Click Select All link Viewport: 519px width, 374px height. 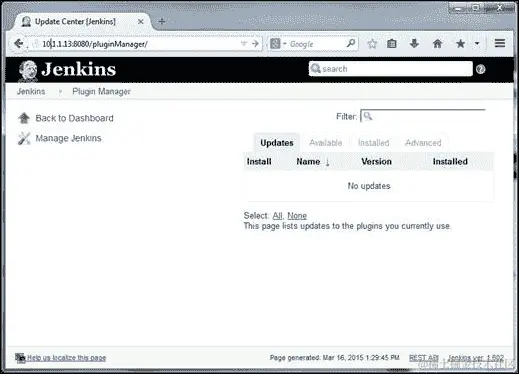tap(277, 216)
